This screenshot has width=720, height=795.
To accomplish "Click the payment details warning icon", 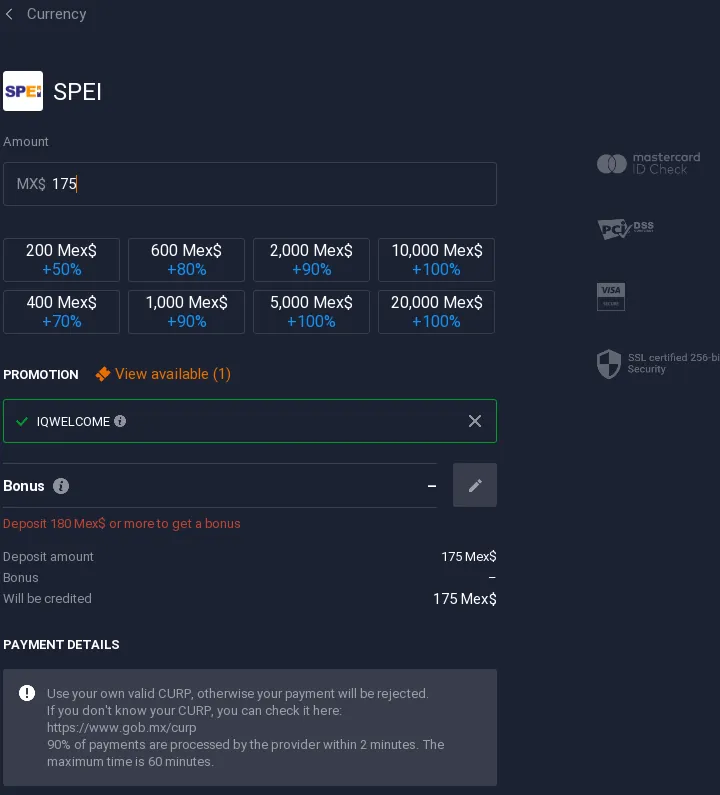I will coord(27,693).
